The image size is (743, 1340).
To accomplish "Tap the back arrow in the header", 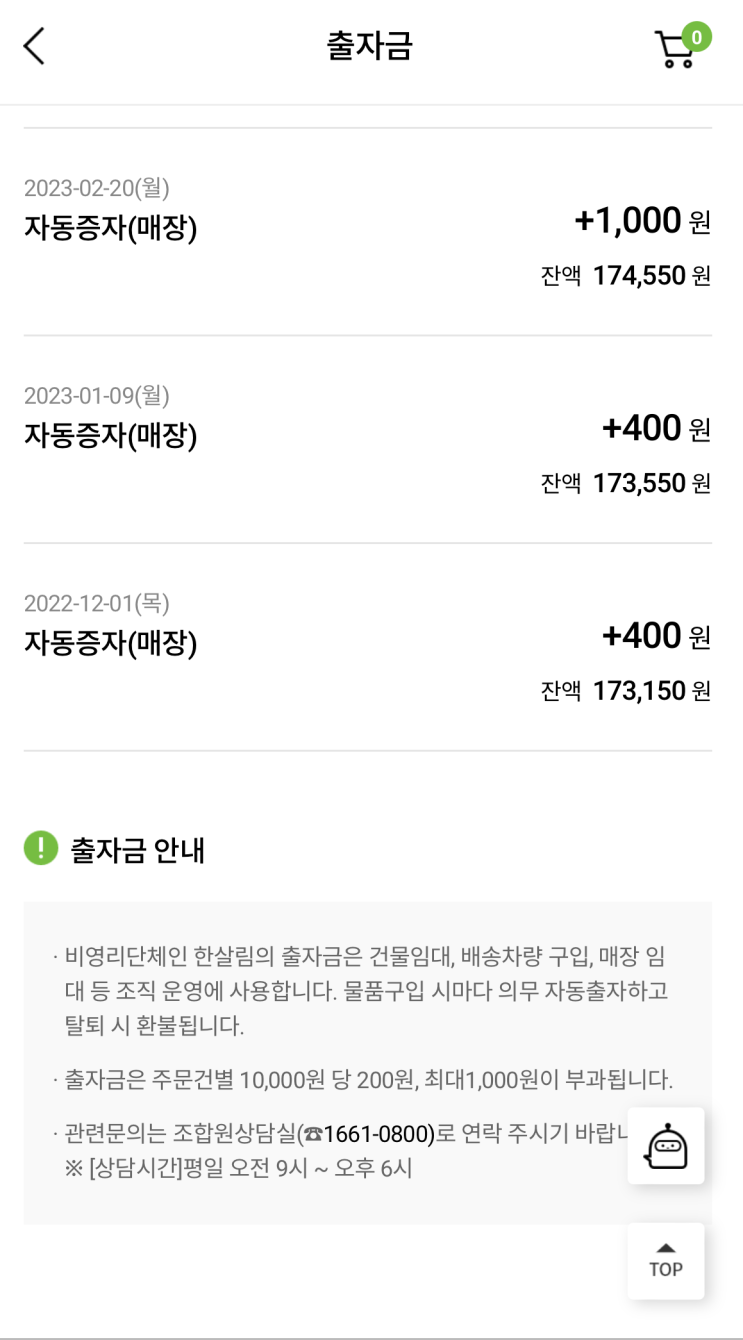I will pos(35,47).
